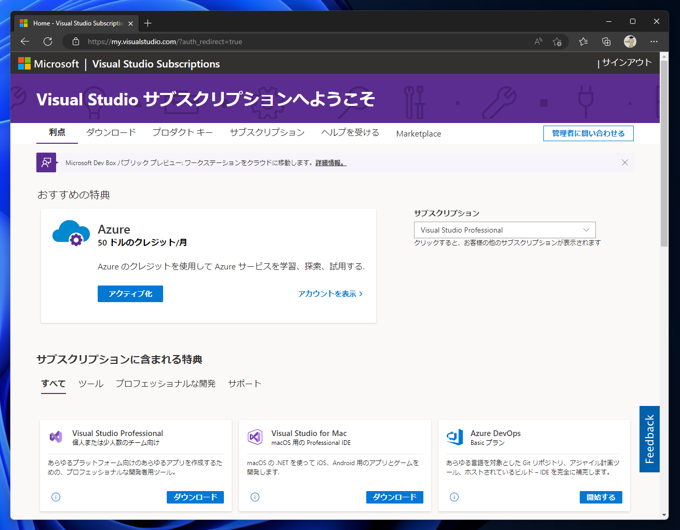Open a new browser tab
680x530 pixels.
[x=148, y=23]
